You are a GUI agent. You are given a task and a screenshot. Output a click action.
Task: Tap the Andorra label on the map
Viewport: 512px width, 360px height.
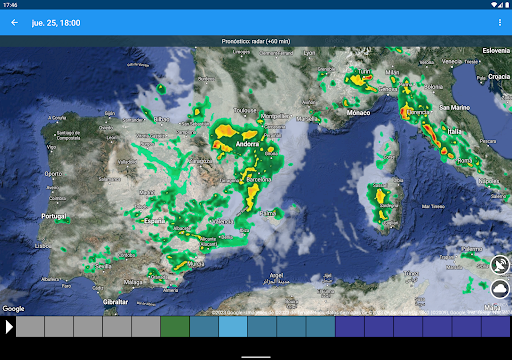coord(247,144)
